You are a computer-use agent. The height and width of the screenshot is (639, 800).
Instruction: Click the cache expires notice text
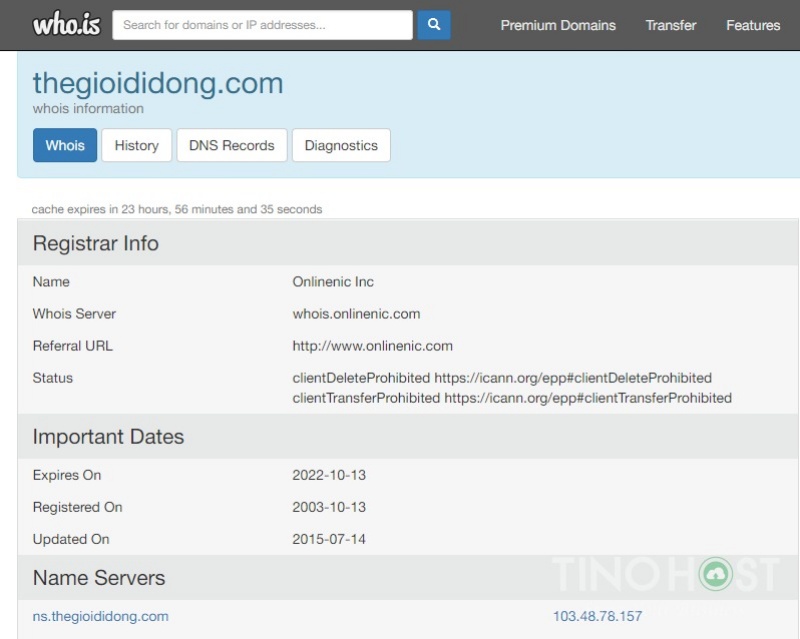click(x=177, y=209)
